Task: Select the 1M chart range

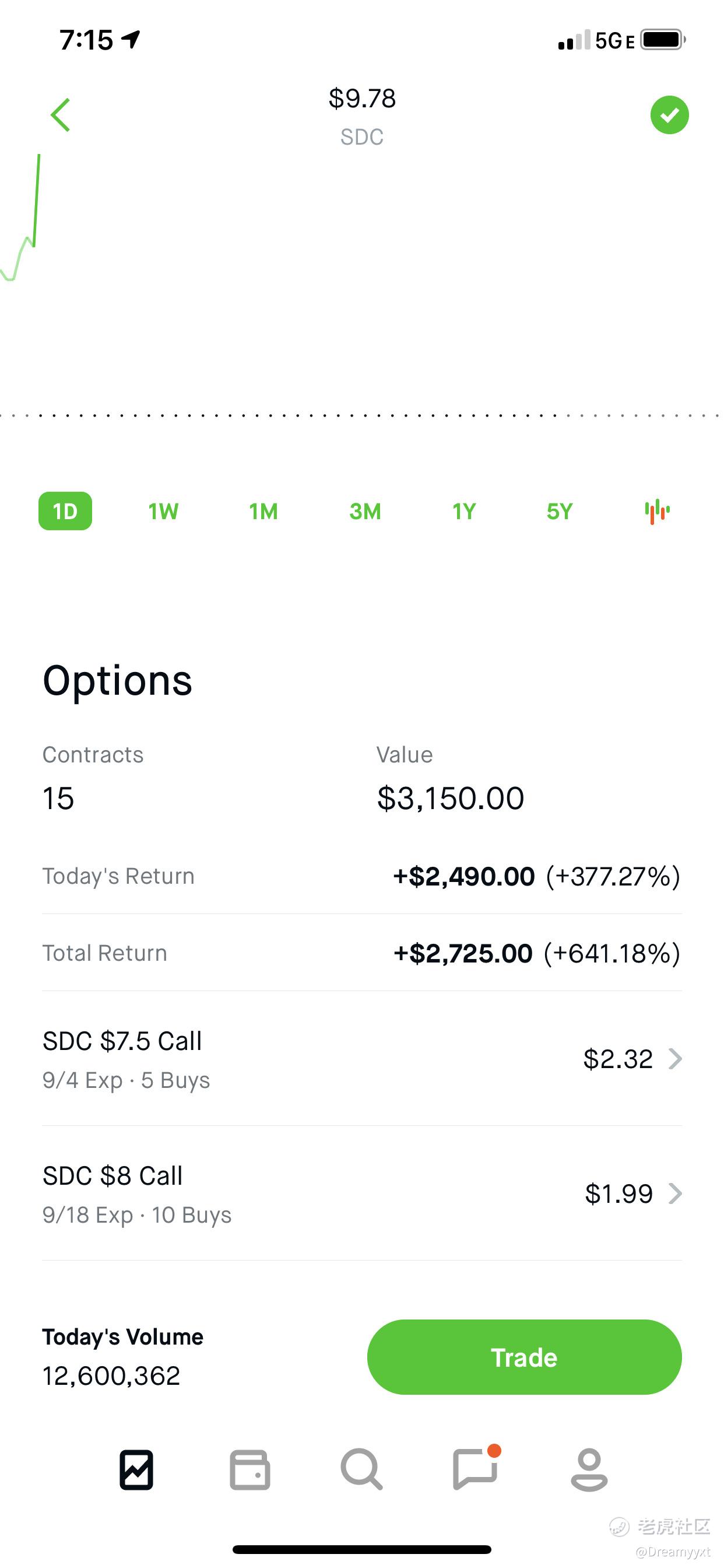Action: click(x=263, y=512)
